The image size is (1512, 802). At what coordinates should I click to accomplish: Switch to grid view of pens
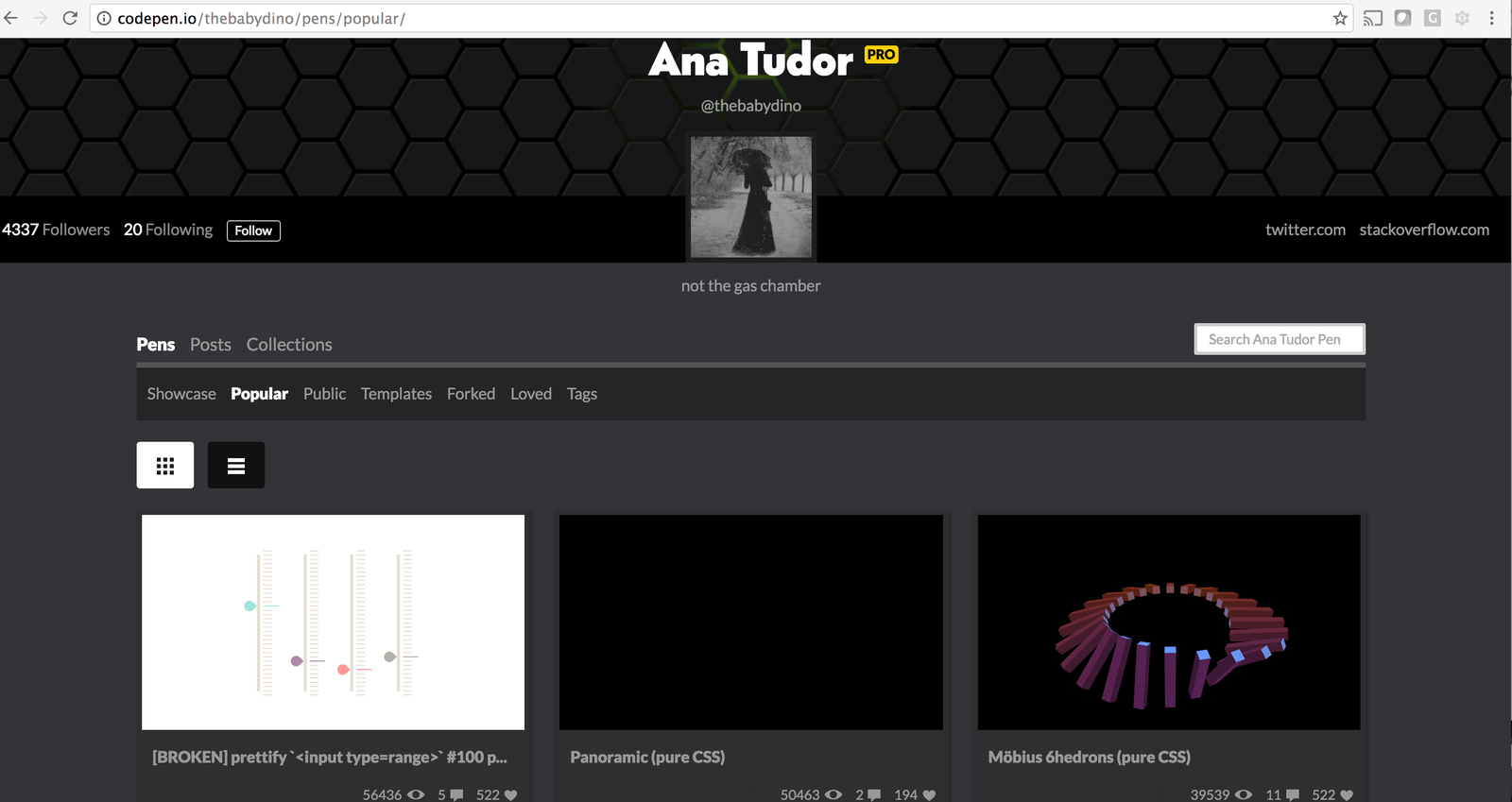pyautogui.click(x=165, y=465)
